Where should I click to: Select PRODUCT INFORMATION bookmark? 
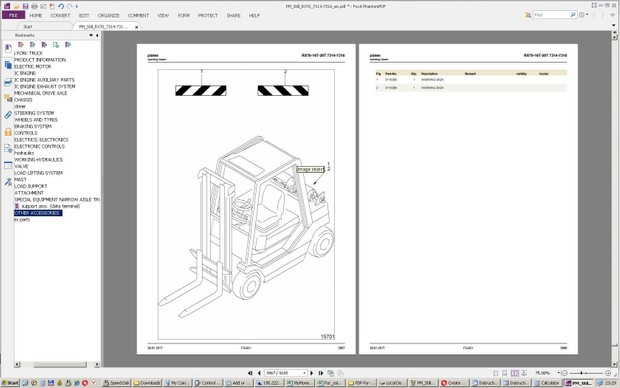pyautogui.click(x=40, y=60)
